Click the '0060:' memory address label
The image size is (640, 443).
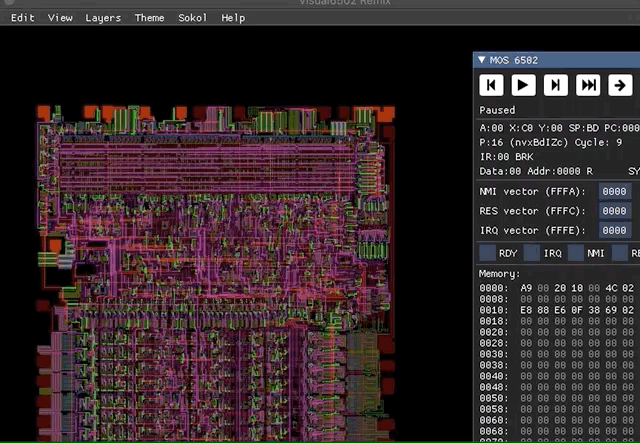(x=494, y=420)
